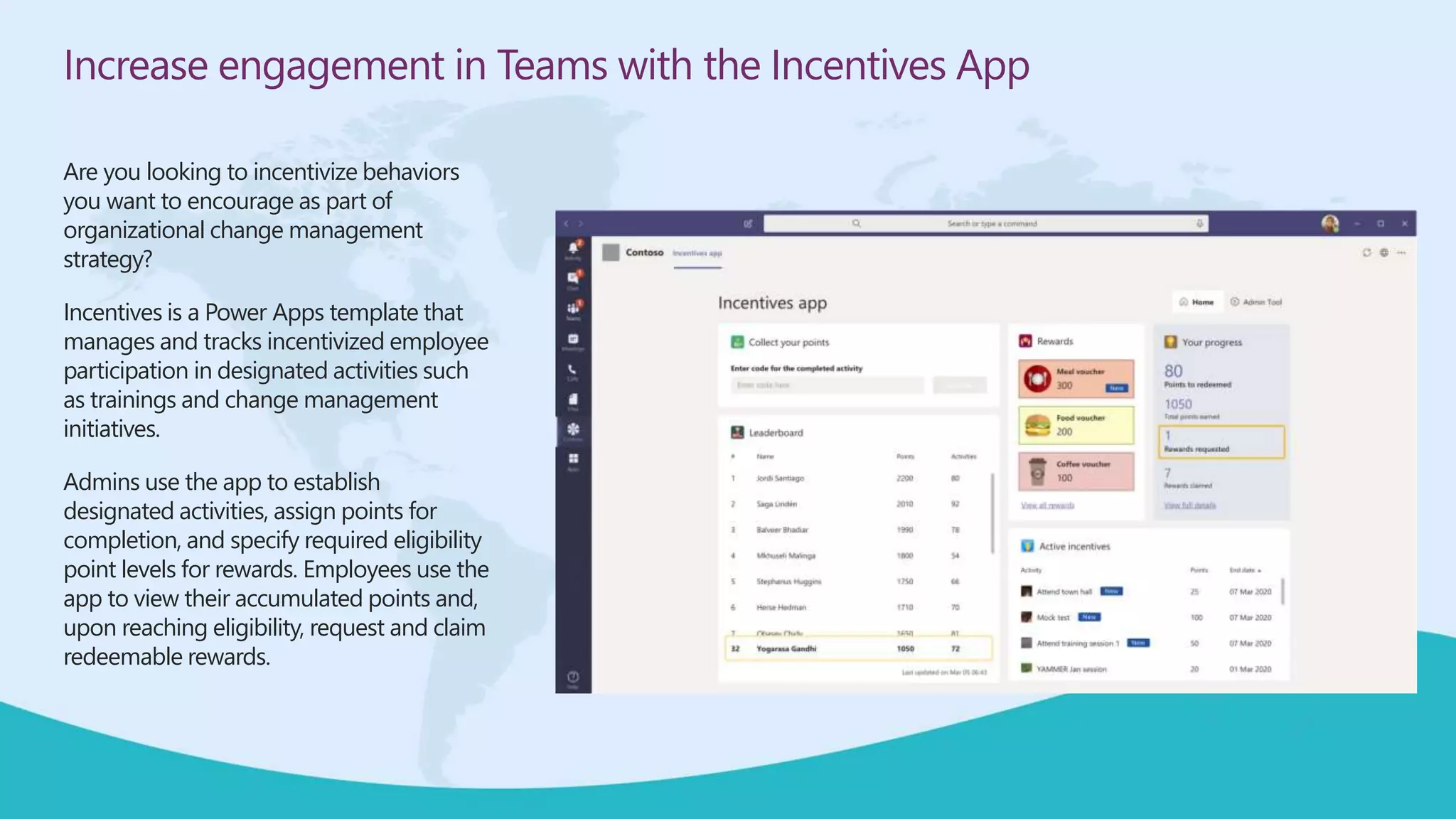Sort by End date column header
The width and height of the screenshot is (1456, 819).
[1245, 570]
